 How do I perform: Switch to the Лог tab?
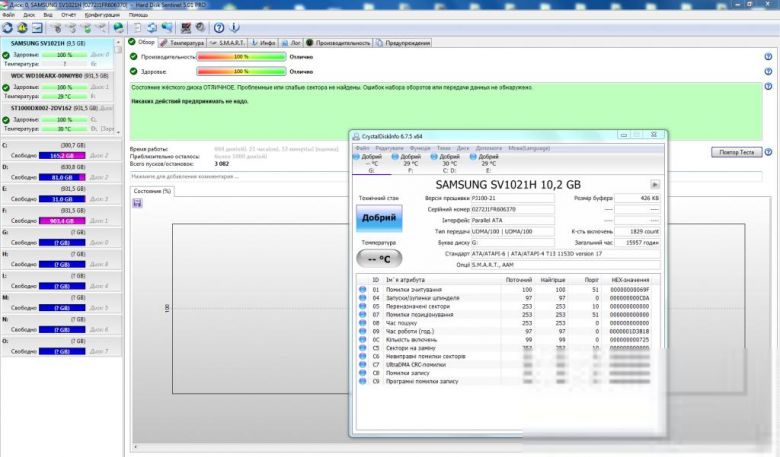(291, 43)
